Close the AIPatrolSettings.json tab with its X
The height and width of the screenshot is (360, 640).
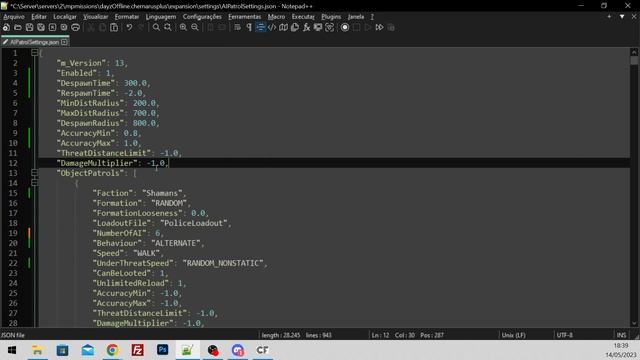(64, 42)
